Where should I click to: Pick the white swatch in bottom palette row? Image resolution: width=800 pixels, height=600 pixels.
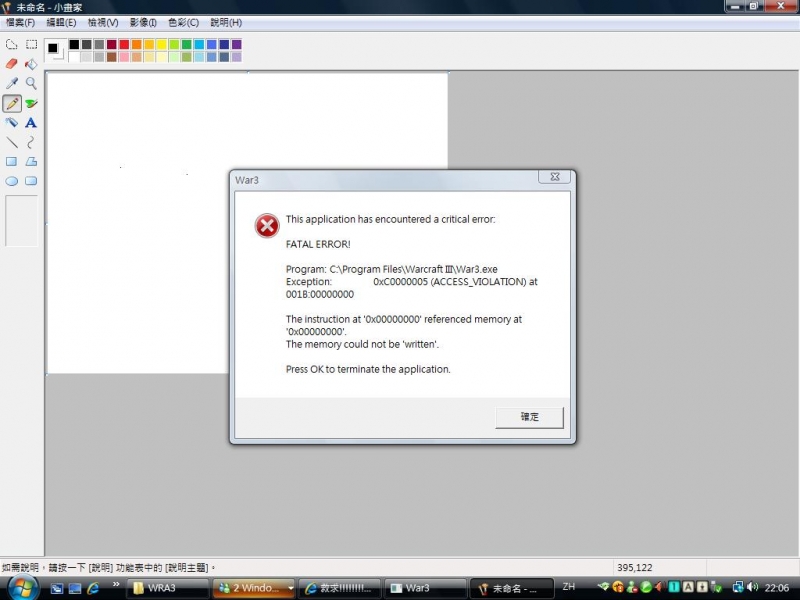(74, 57)
